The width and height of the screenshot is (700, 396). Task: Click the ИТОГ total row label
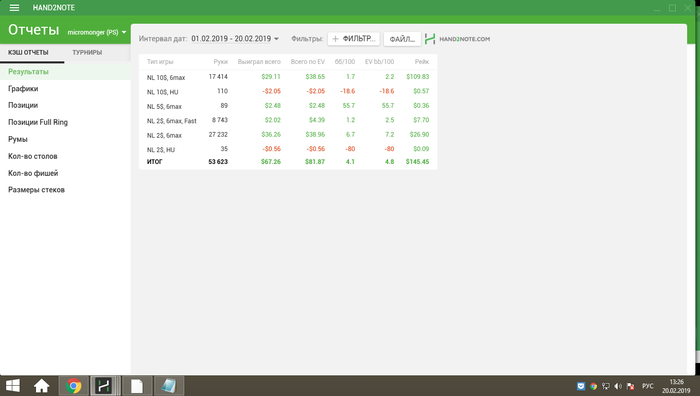154,162
